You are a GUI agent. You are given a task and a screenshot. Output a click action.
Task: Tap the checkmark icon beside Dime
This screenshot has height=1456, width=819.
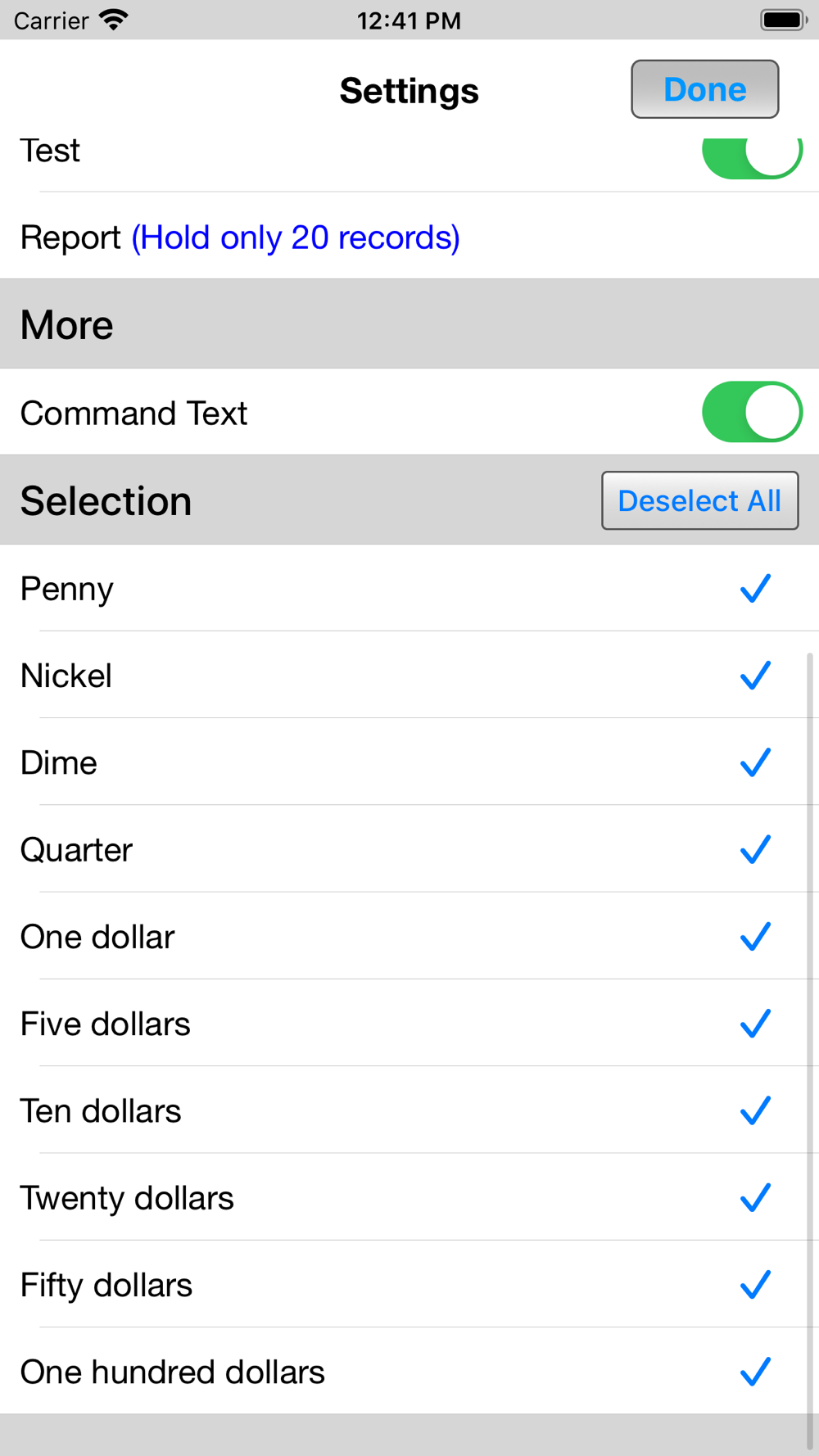[755, 762]
